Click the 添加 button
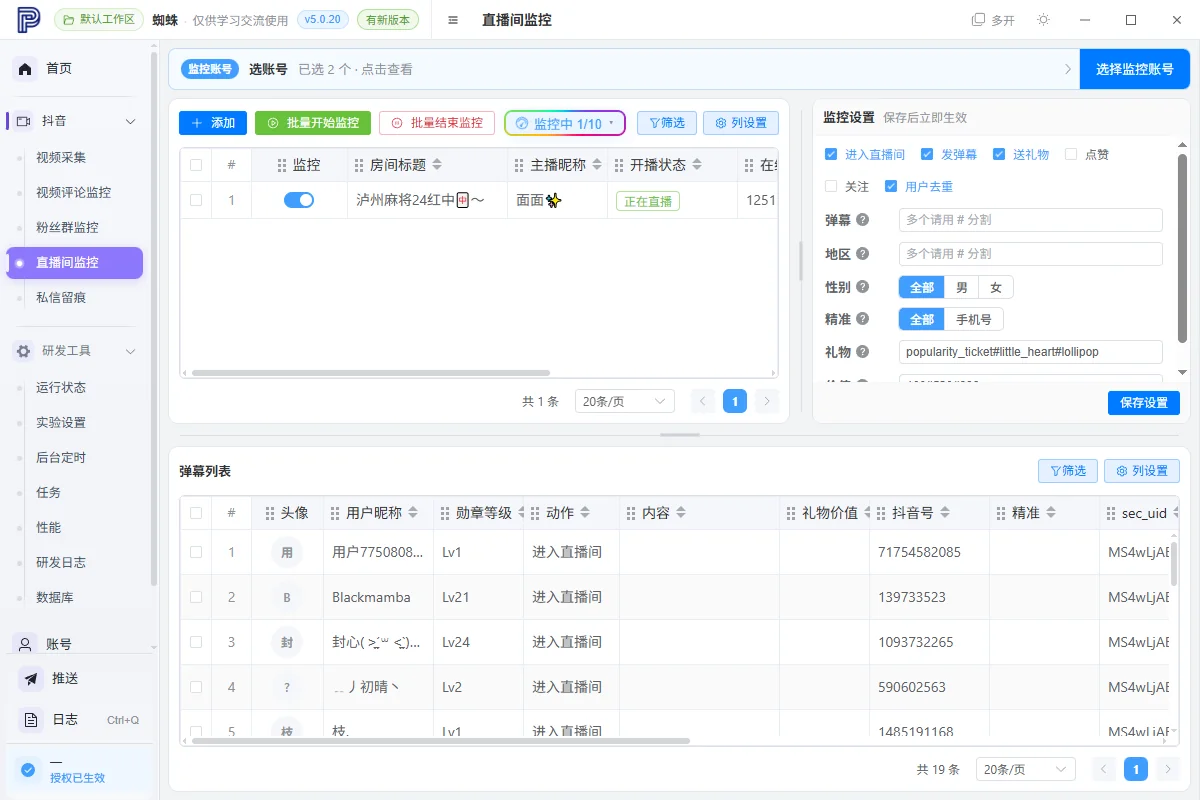 (213, 123)
